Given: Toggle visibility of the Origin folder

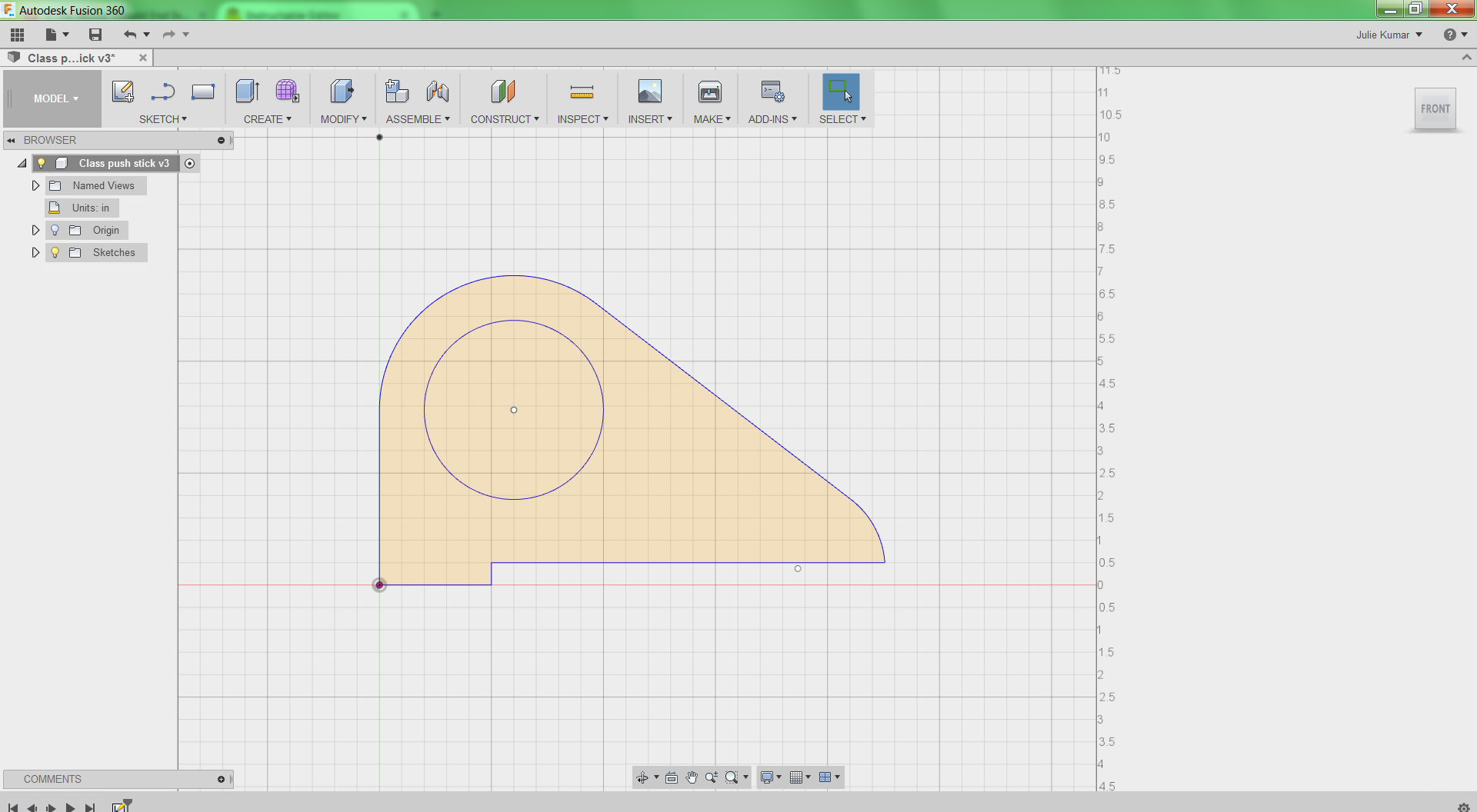Looking at the screenshot, I should click(54, 230).
